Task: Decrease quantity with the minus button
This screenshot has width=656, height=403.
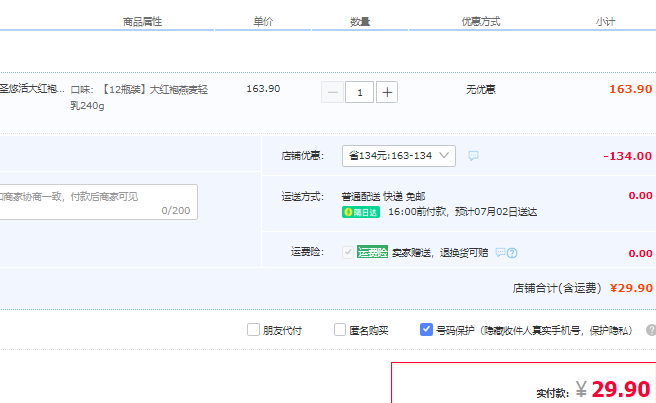Action: pos(333,92)
